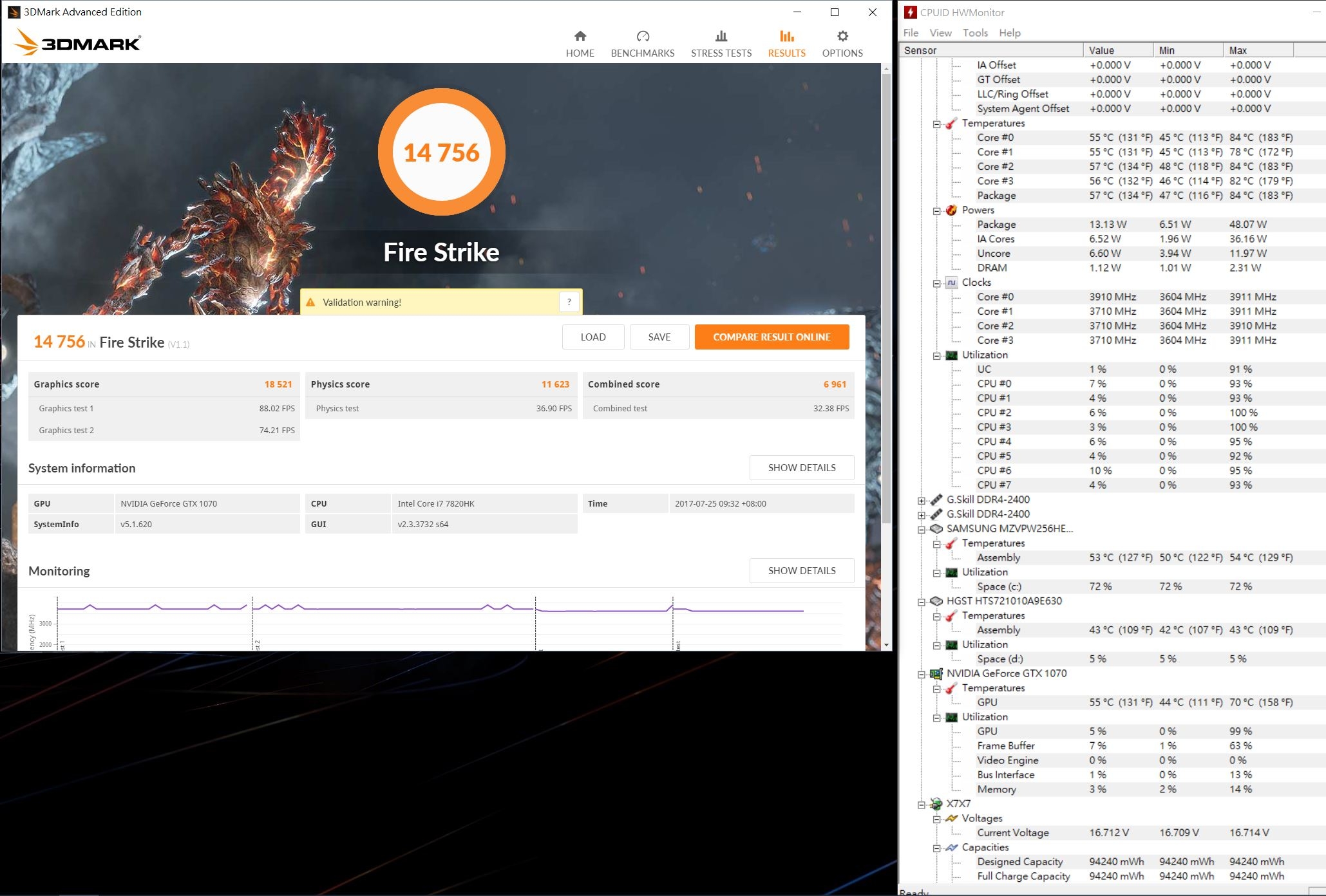Click the drive icon beside SAMSUNG MZVPW256HE
This screenshot has height=896, width=1326.
(x=936, y=528)
